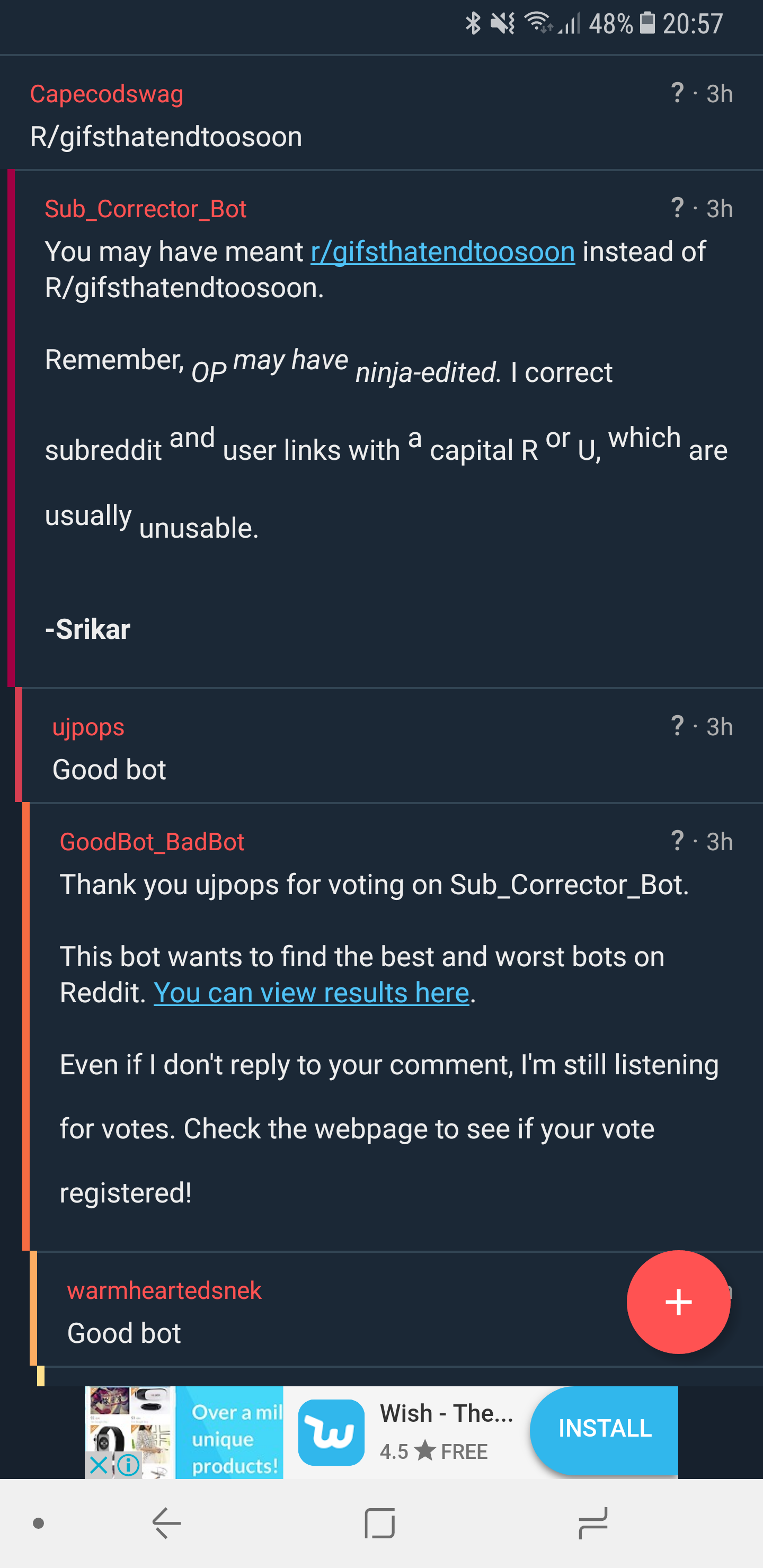Tap the red floating plus button

[x=678, y=1302]
